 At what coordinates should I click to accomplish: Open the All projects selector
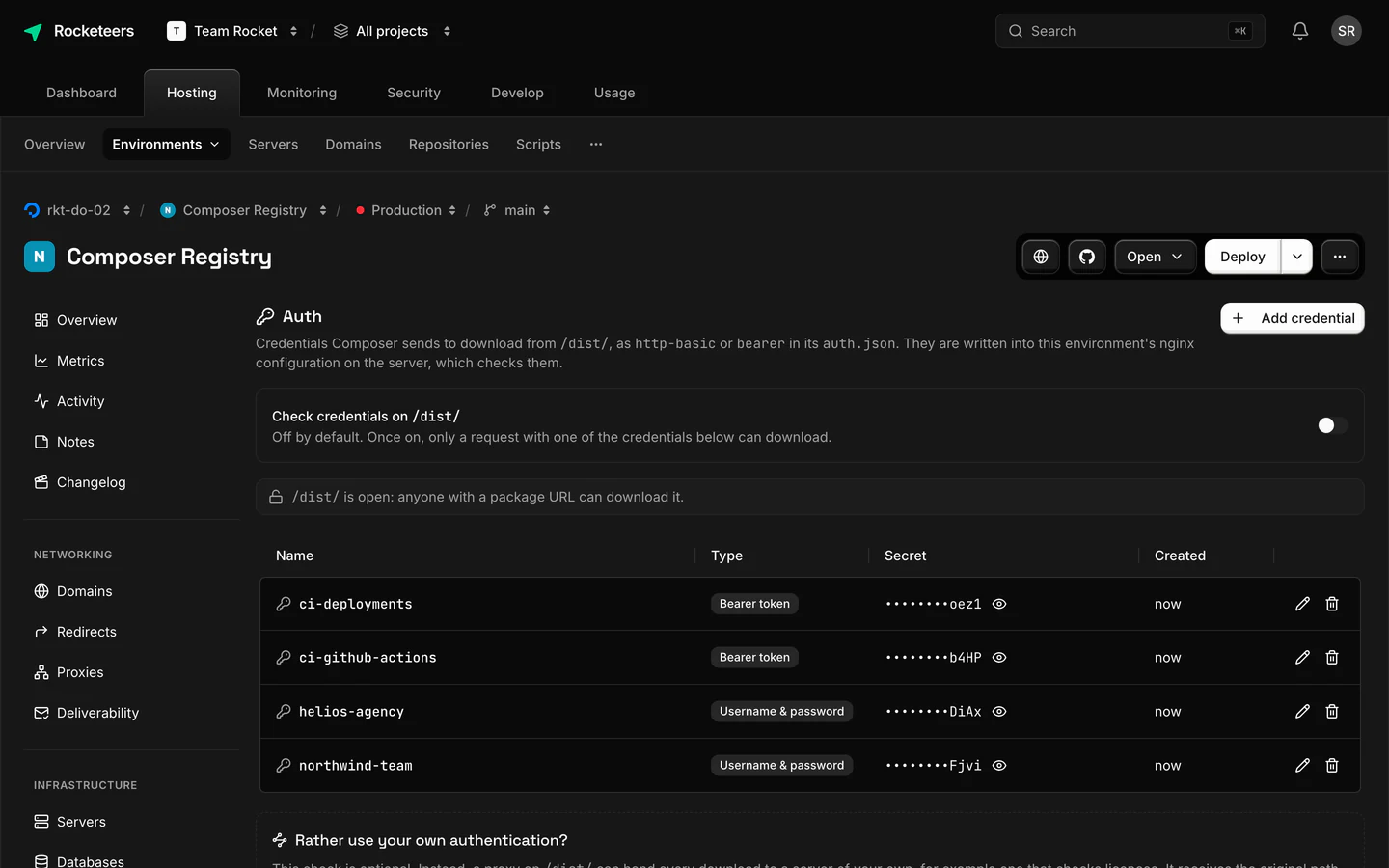click(x=392, y=31)
